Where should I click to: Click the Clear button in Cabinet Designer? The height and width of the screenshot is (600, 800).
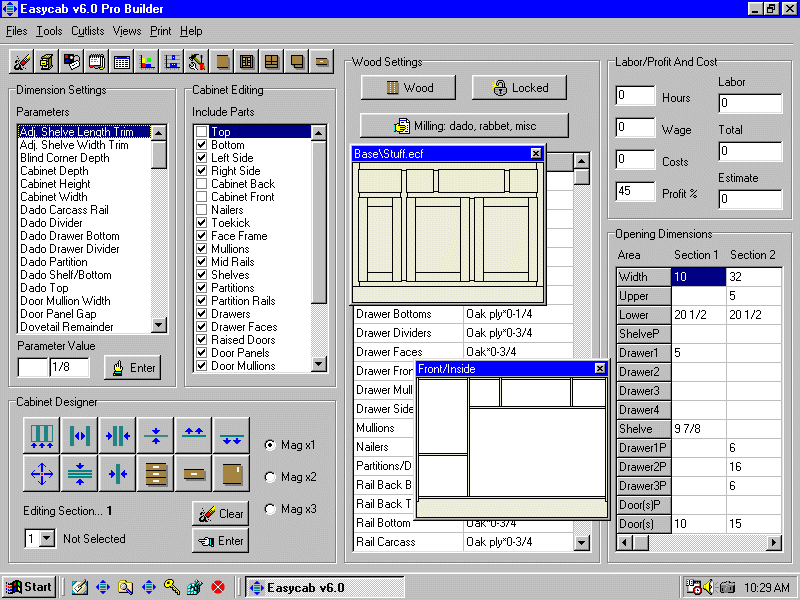[220, 514]
